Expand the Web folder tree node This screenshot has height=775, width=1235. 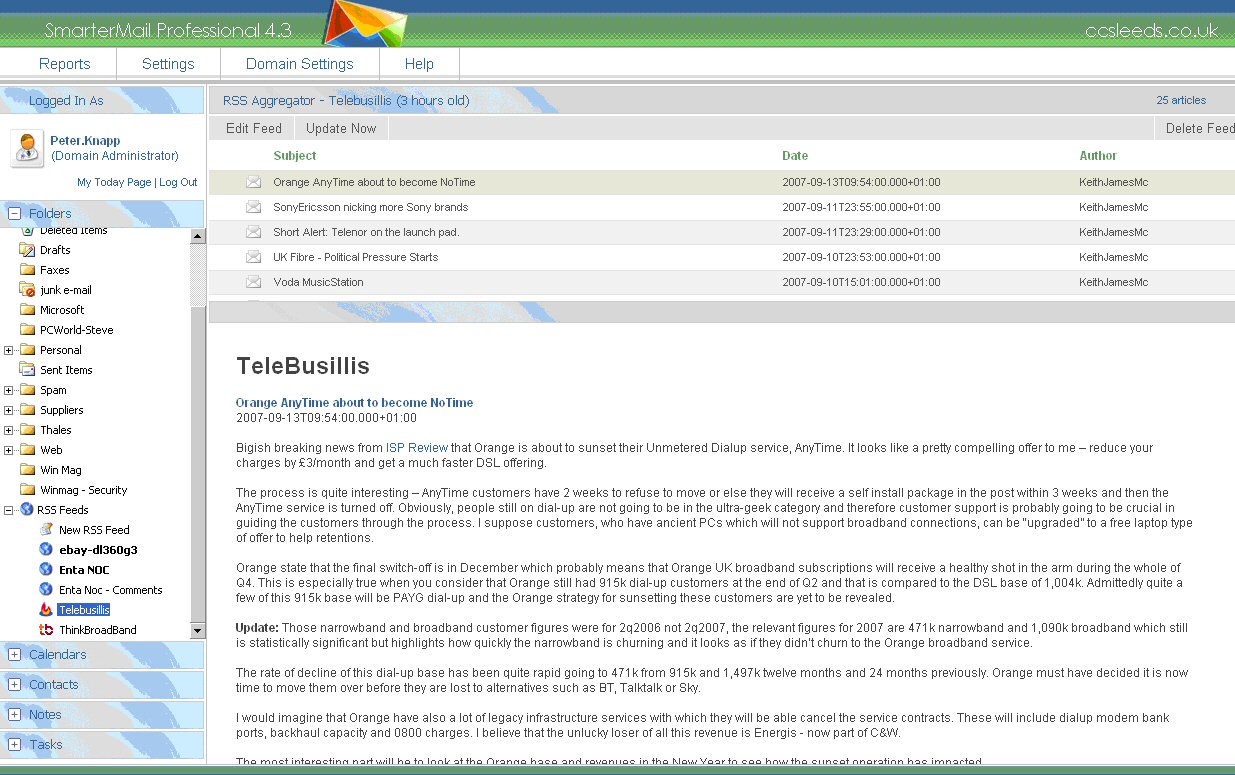9,450
